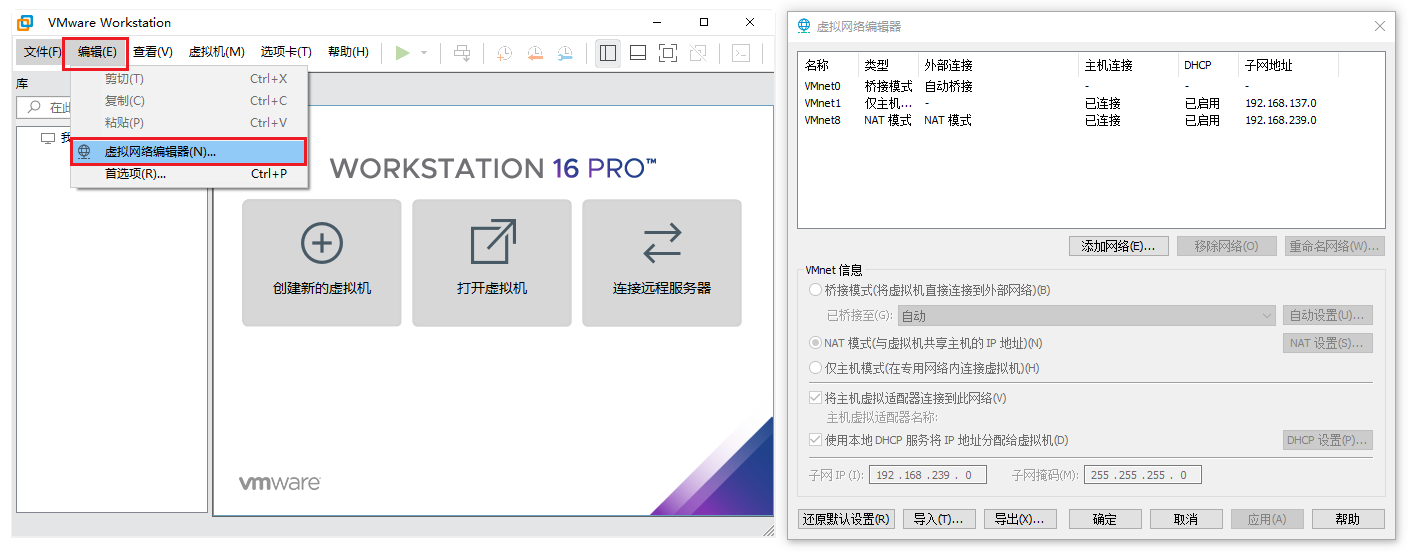Select the host-only mode radio button
Image resolution: width=1410 pixels, height=553 pixels.
click(x=815, y=368)
